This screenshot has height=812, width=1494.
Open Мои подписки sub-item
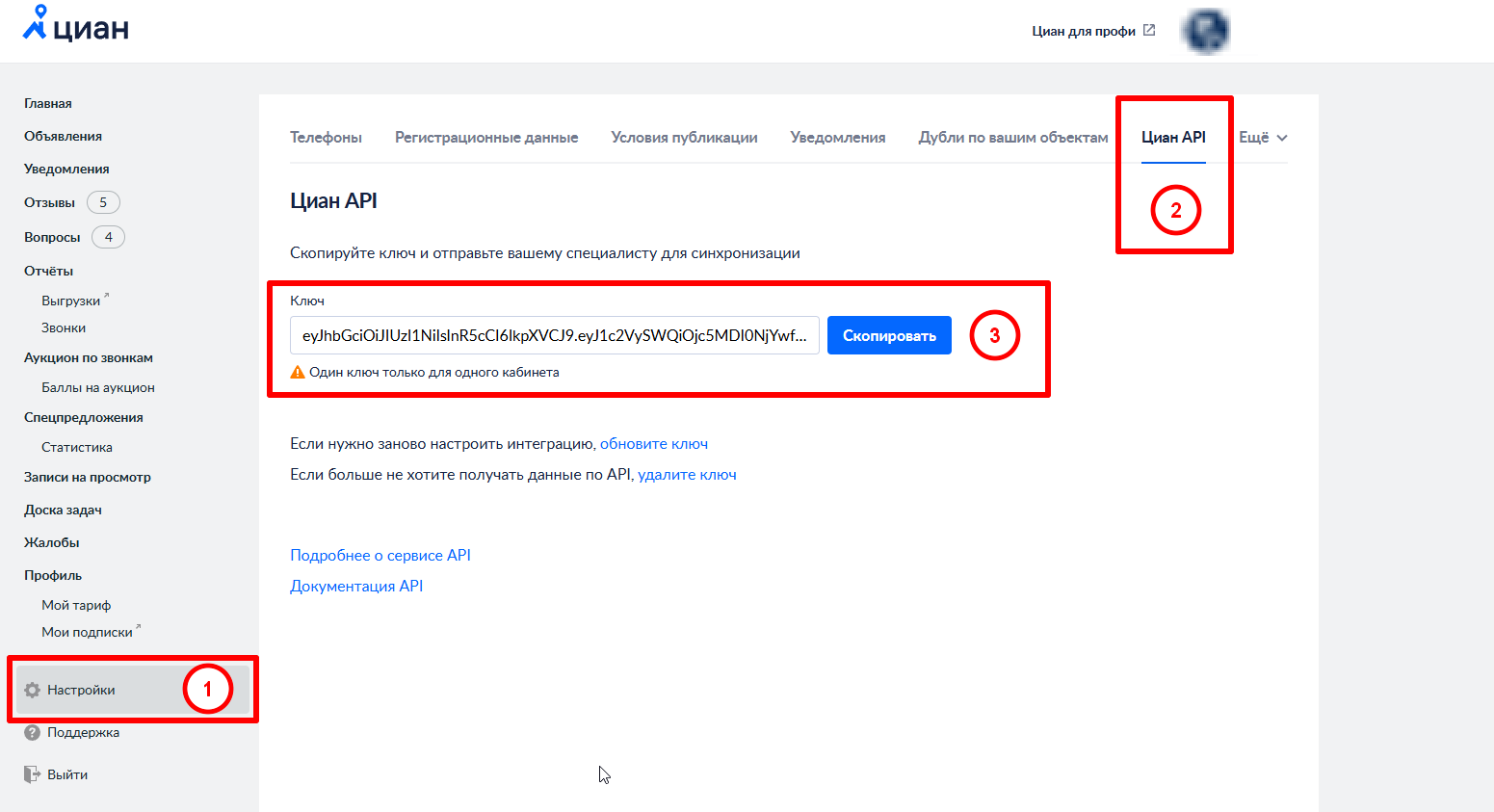pyautogui.click(x=87, y=632)
